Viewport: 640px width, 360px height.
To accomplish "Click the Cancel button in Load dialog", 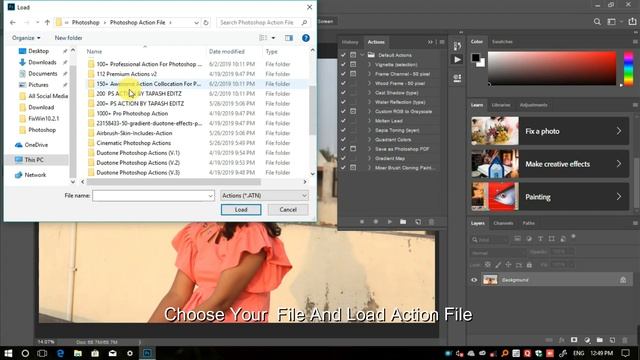I will click(x=288, y=209).
